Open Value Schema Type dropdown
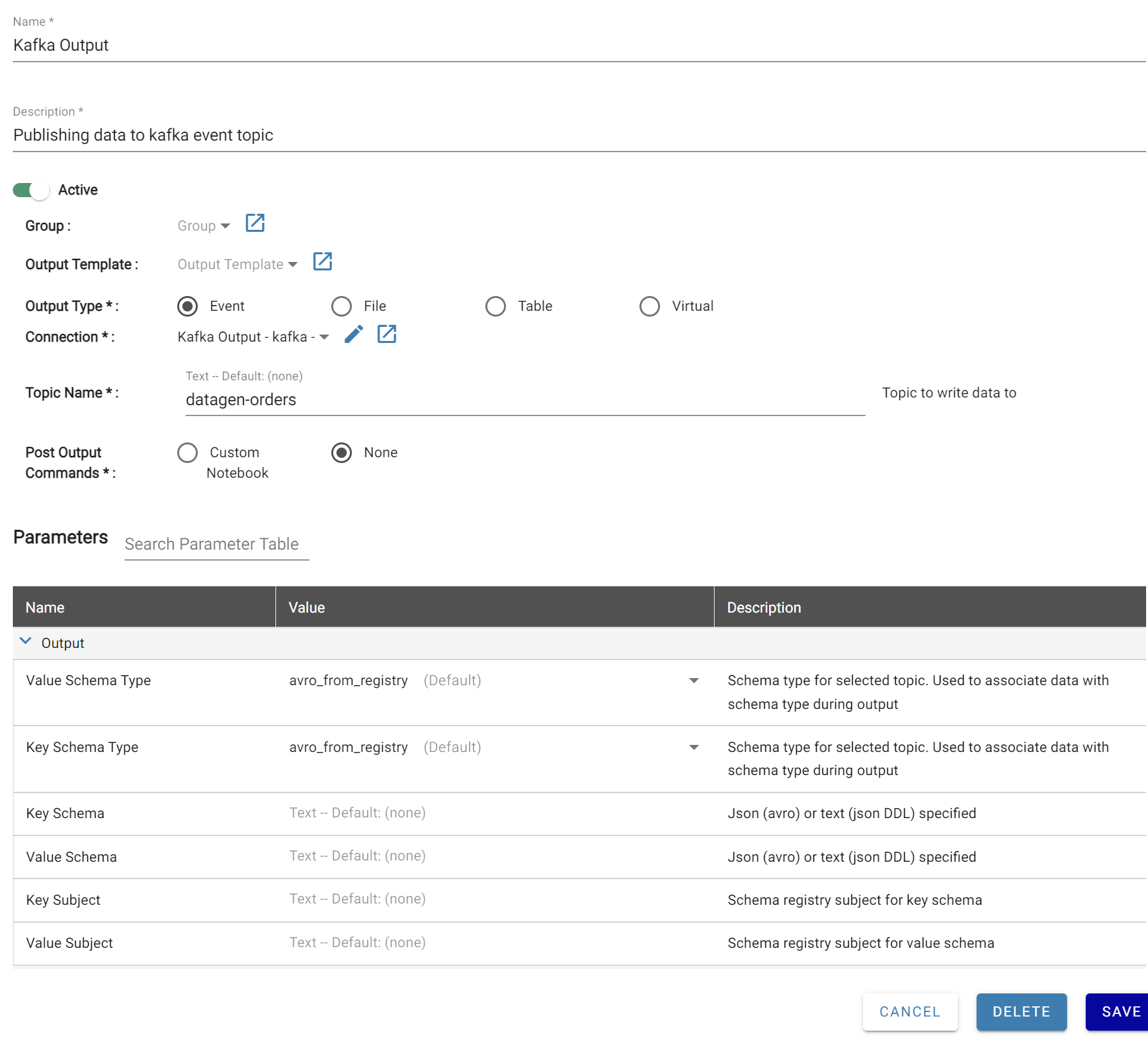Image resolution: width=1148 pixels, height=1039 pixels. (494, 681)
